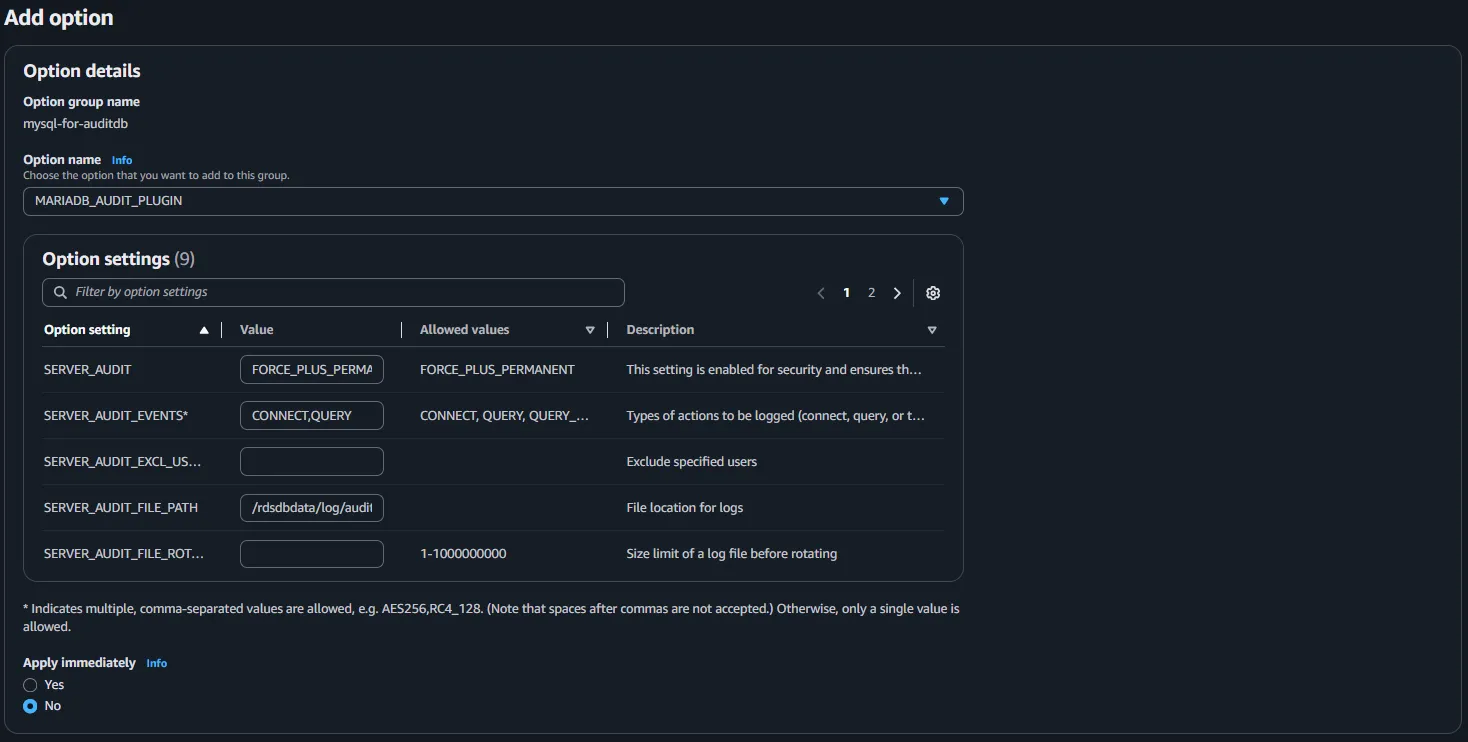This screenshot has width=1468, height=742.
Task: Click the SERVER_AUDIT_FILE_PATH value field
Action: (312, 507)
